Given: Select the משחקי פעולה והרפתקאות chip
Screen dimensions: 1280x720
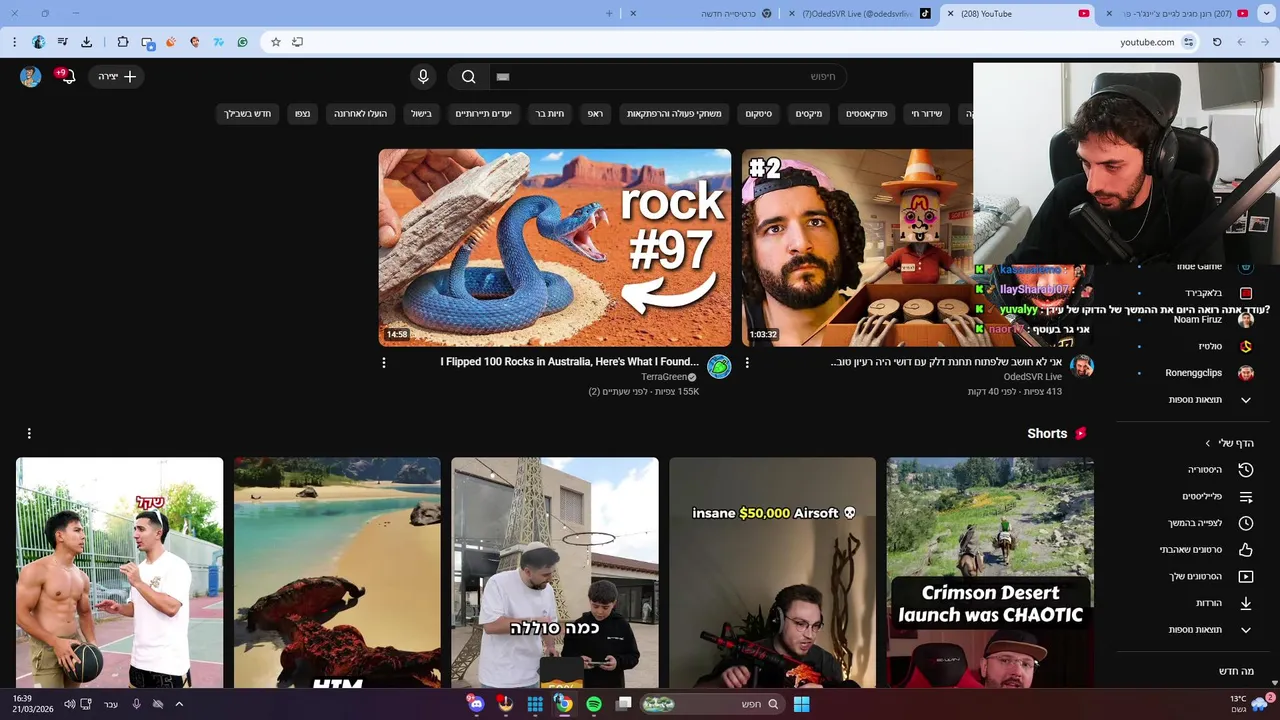Looking at the screenshot, I should click(x=674, y=114).
